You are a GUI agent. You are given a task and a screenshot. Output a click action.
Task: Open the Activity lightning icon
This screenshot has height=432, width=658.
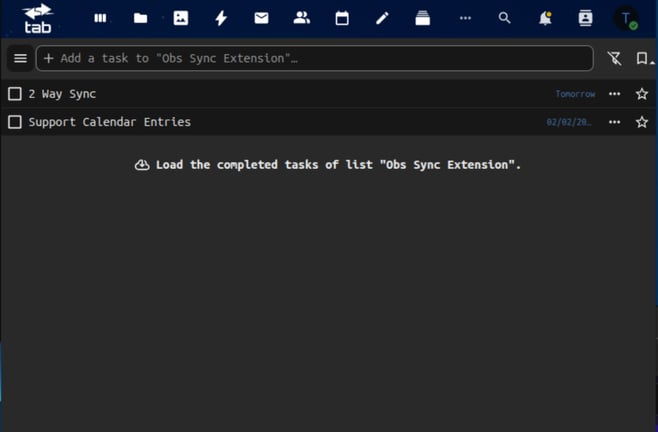click(x=221, y=18)
